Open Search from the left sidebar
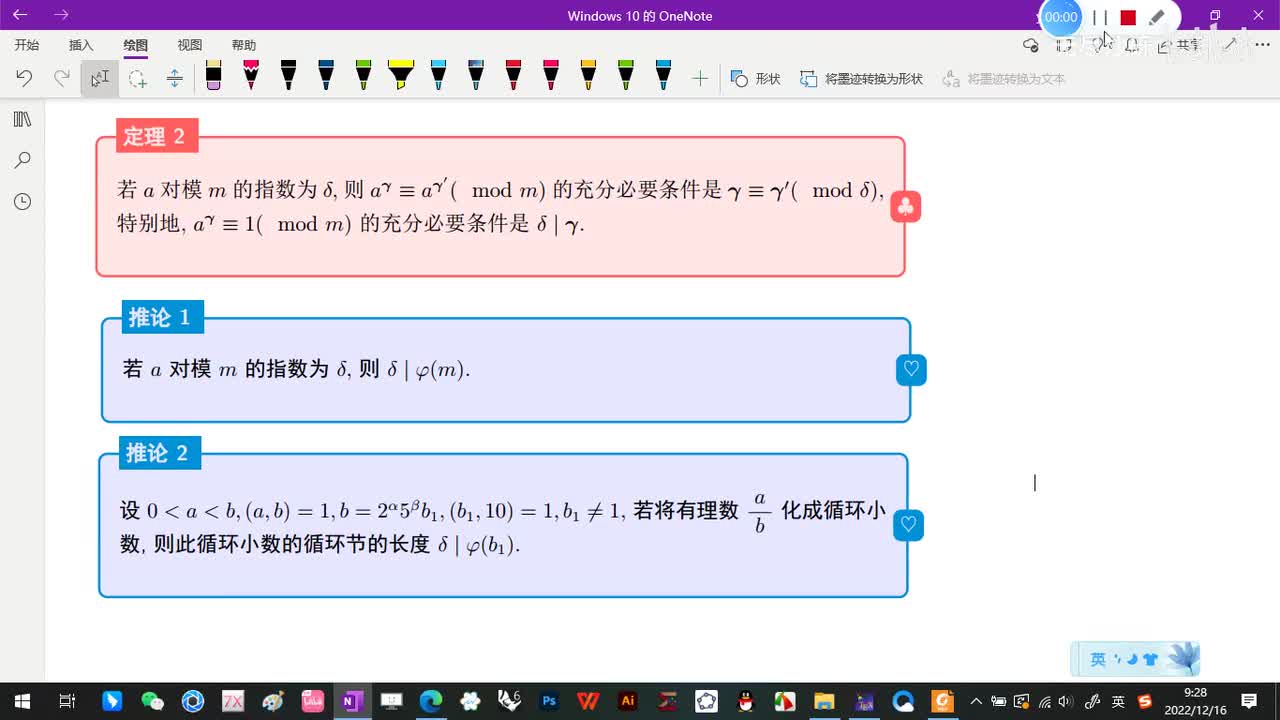The height and width of the screenshot is (720, 1280). click(22, 160)
